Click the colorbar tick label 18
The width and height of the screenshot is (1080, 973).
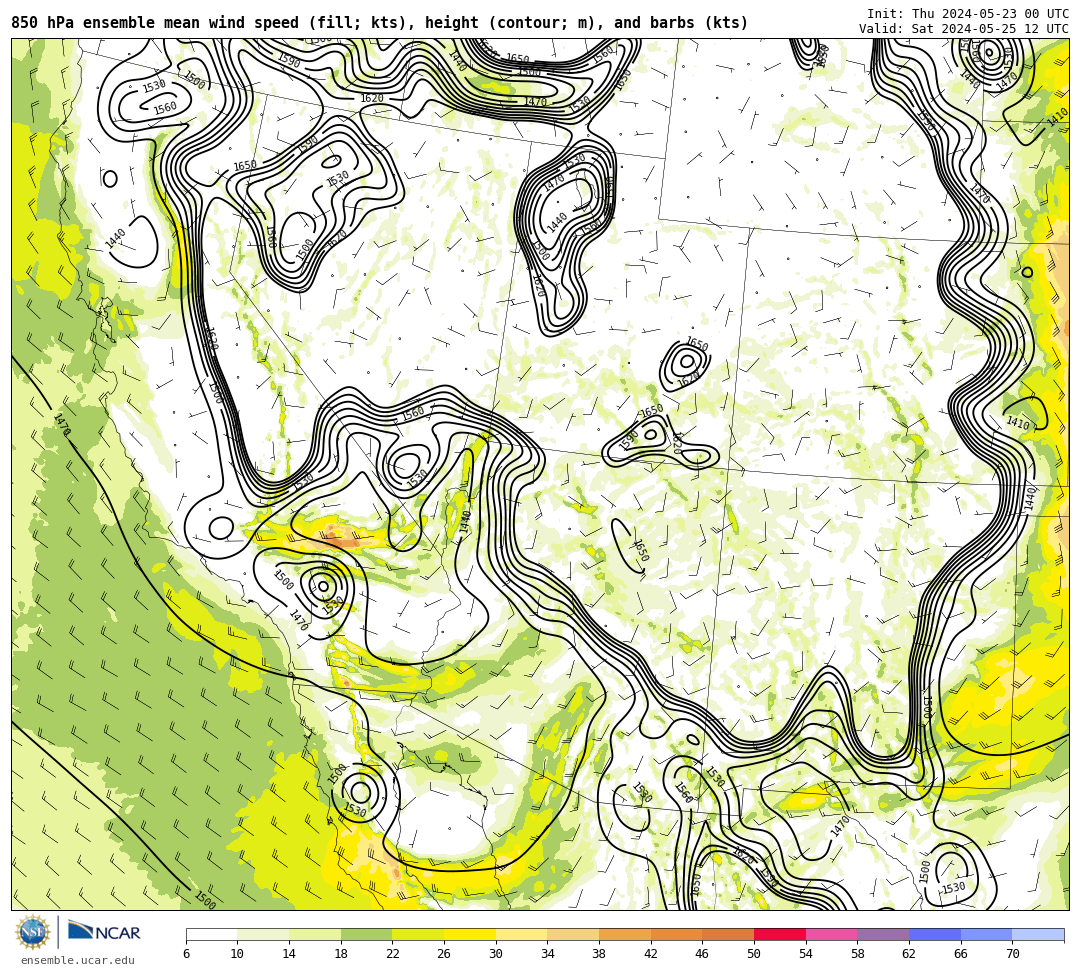[340, 954]
